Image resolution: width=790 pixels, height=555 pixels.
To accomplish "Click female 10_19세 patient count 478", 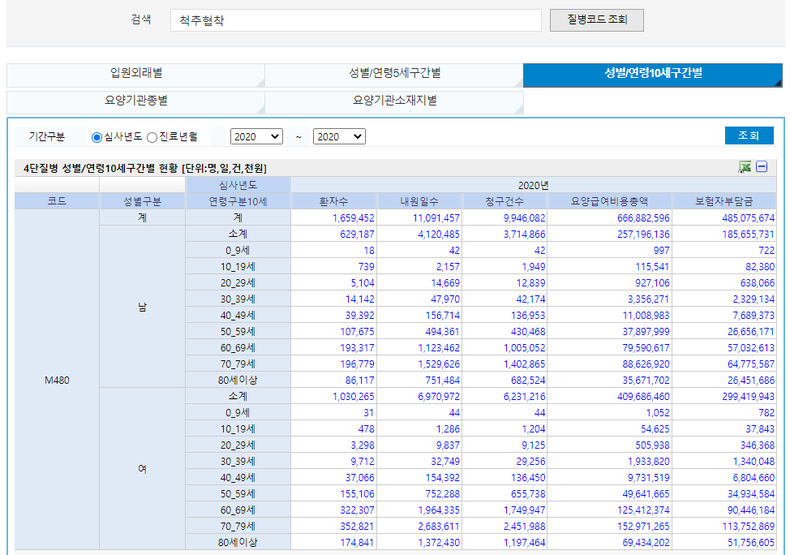I will tap(366, 429).
